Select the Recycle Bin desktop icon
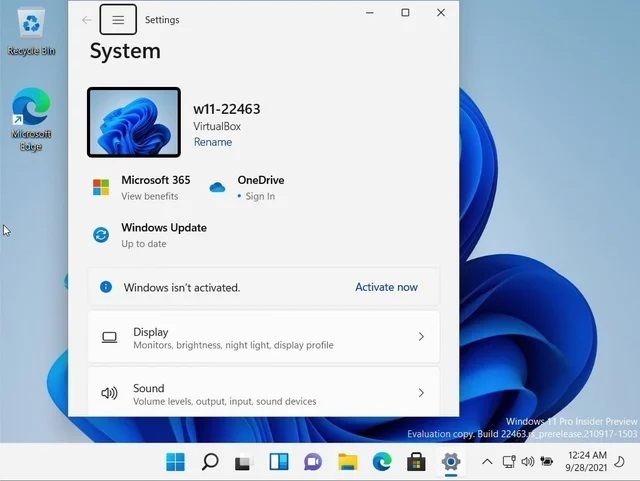640x481 pixels. pyautogui.click(x=32, y=31)
